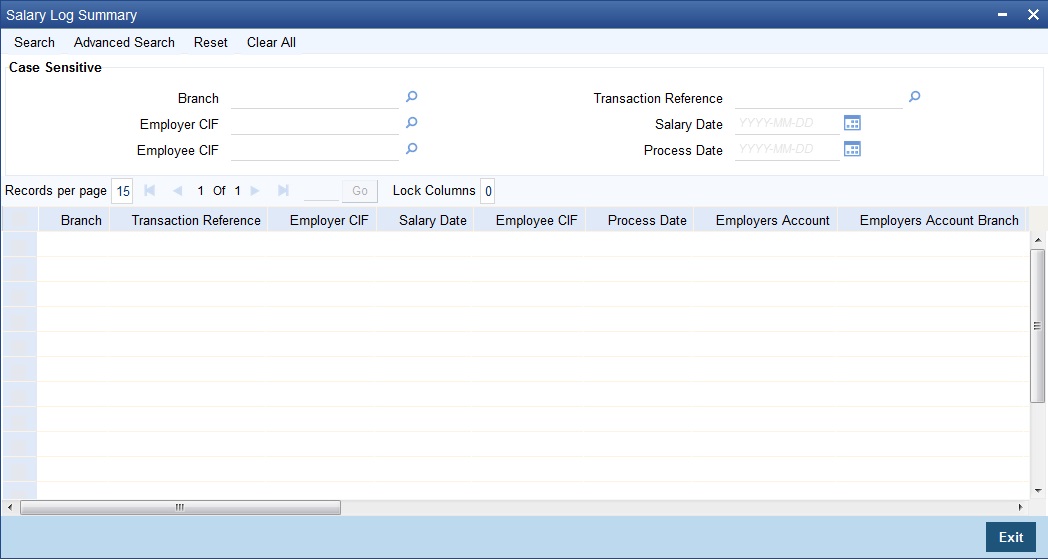The height and width of the screenshot is (560, 1048).
Task: Go to first page of records
Action: [150, 190]
